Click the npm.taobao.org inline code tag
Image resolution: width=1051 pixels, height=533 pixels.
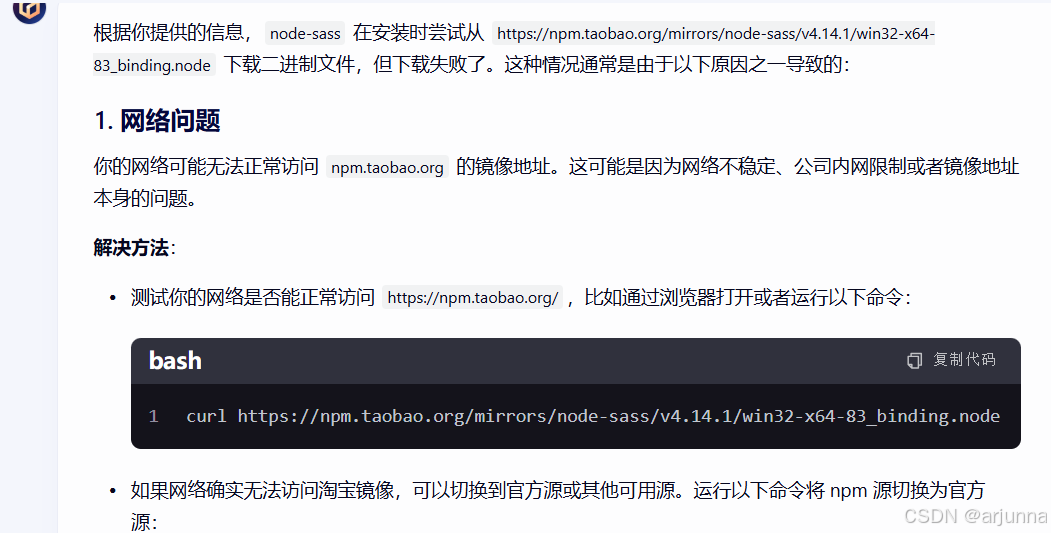[x=387, y=167]
